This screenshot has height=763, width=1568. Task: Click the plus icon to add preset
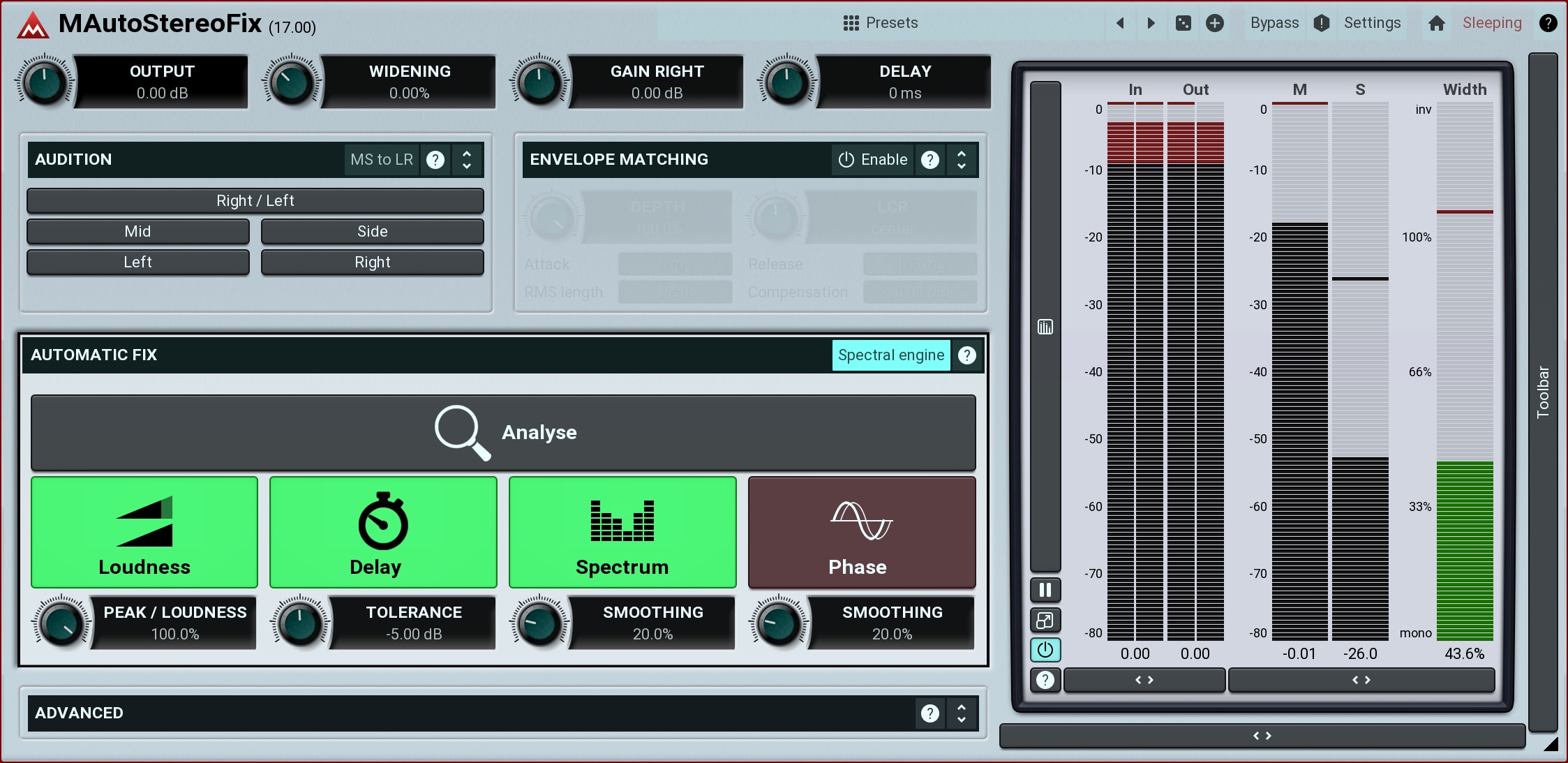click(x=1215, y=23)
